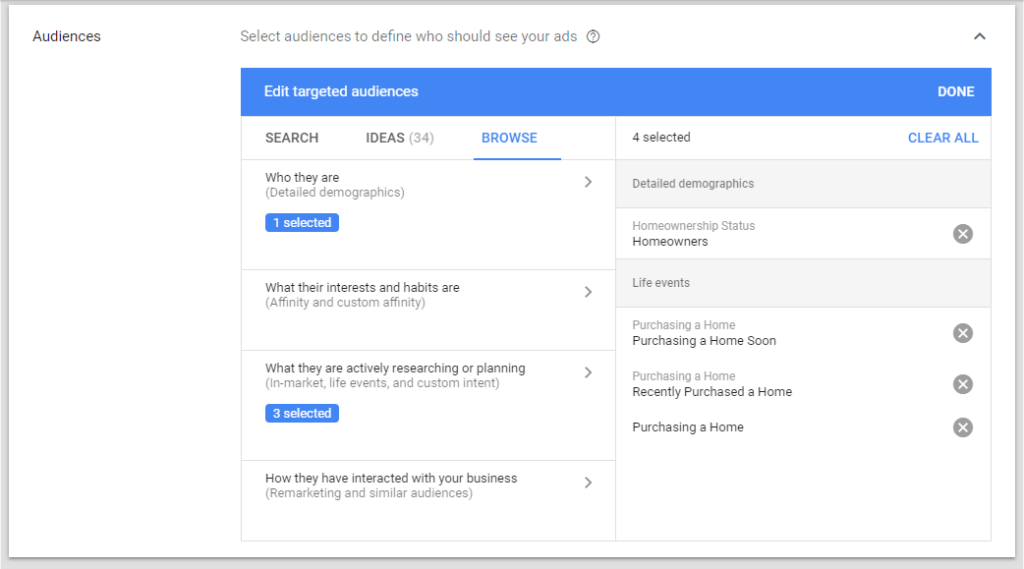Expand interests and habits chevron arrow
Image resolution: width=1024 pixels, height=569 pixels.
(588, 292)
